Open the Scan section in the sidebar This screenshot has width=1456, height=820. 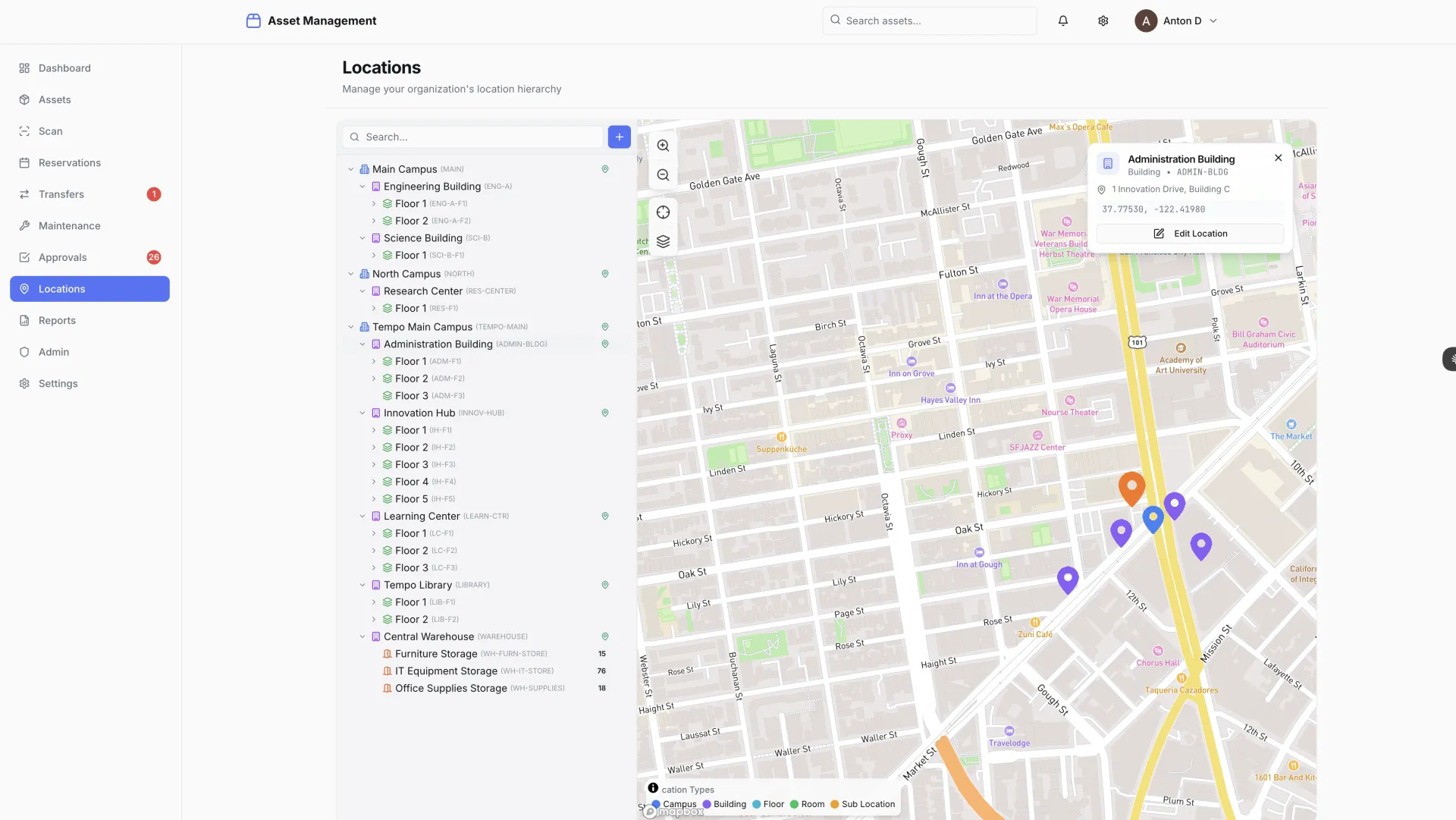(x=51, y=130)
